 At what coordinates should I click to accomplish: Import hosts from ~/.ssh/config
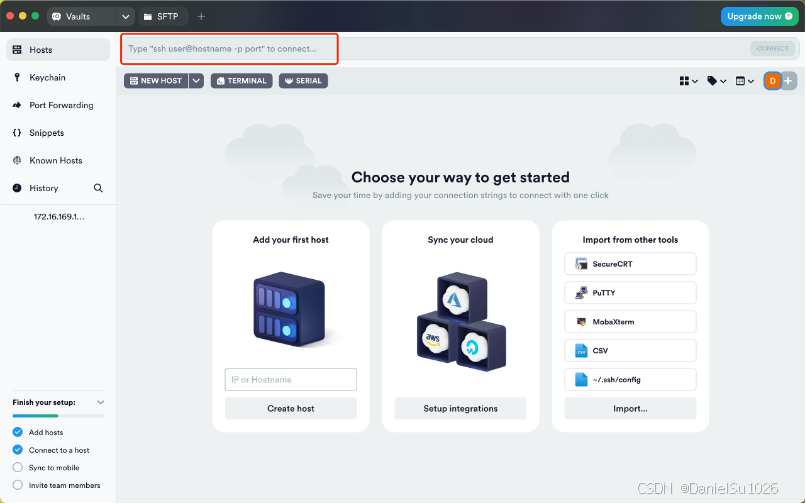(630, 380)
